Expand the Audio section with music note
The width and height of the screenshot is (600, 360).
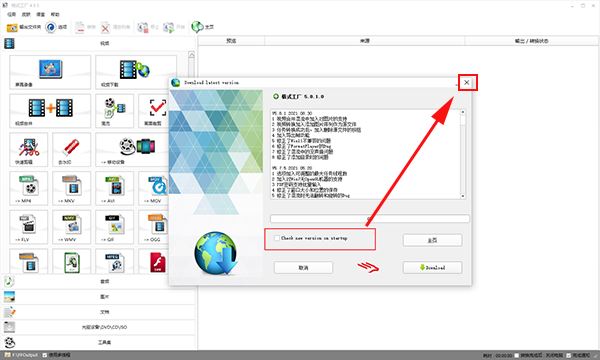pyautogui.click(x=99, y=281)
